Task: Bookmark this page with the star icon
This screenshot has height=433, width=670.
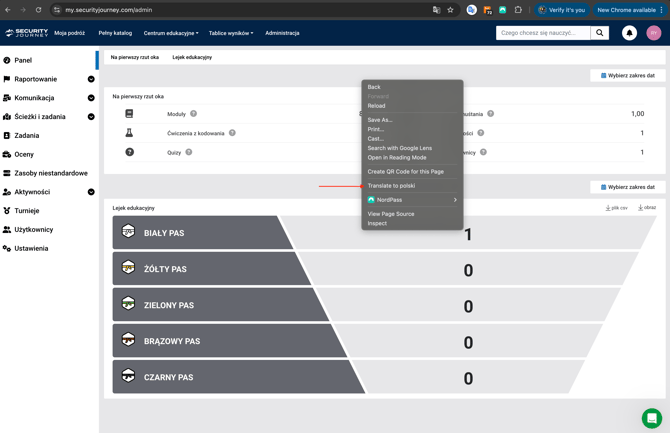Action: [450, 10]
